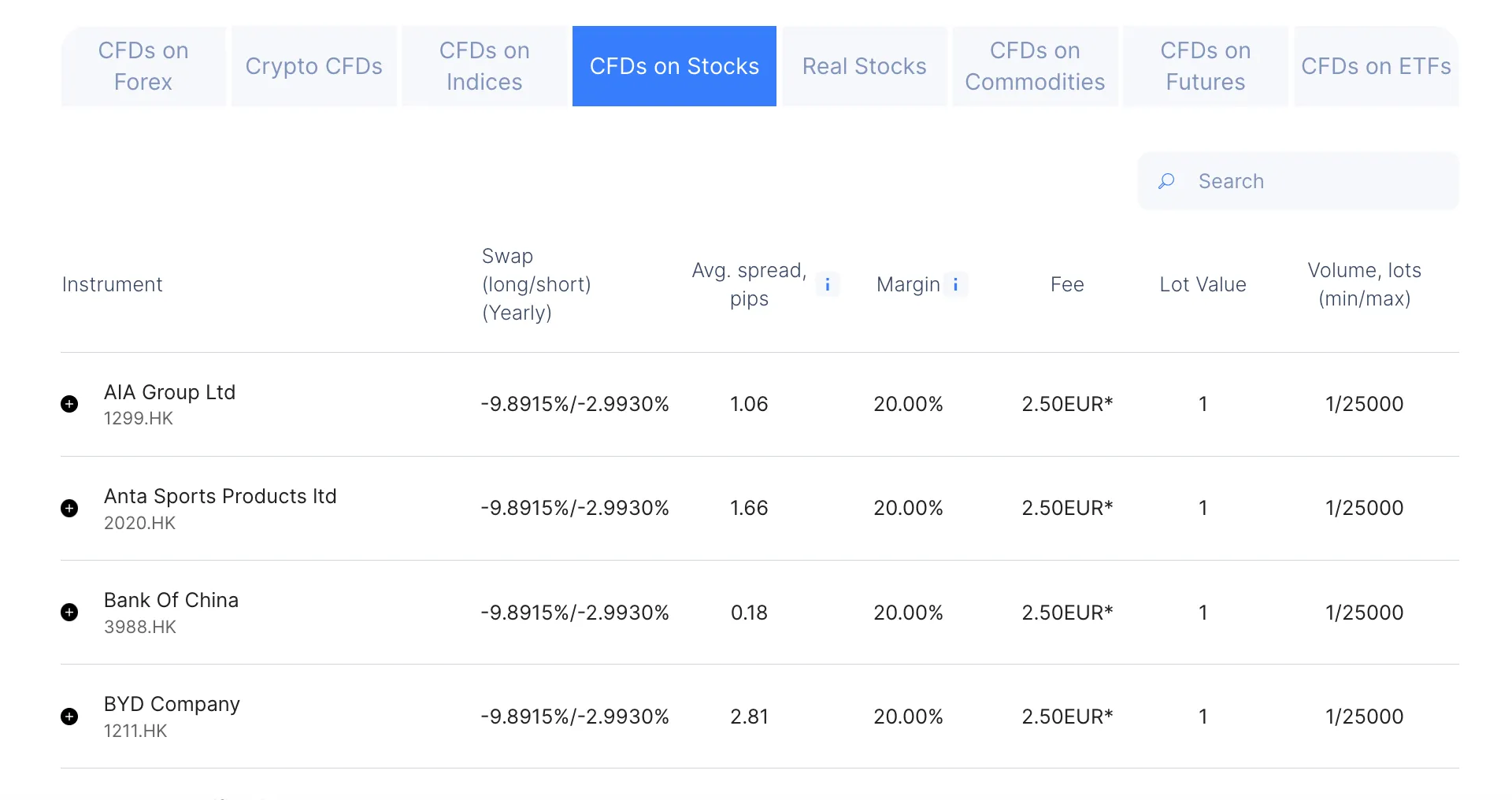Click AIA Group's 1.06 spread value
The image size is (1512, 800).
click(x=749, y=404)
